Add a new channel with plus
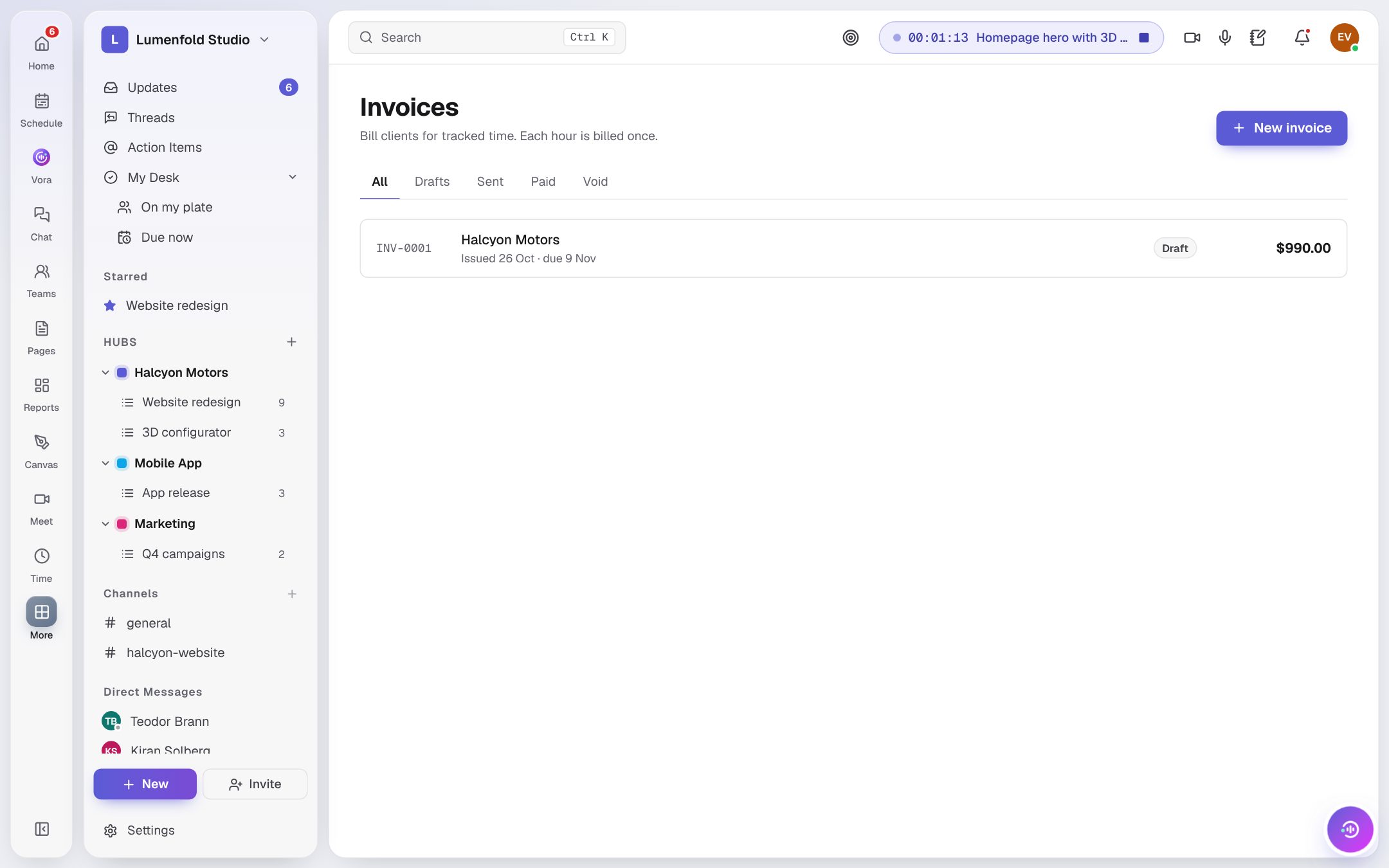The height and width of the screenshot is (868, 1389). 292,593
